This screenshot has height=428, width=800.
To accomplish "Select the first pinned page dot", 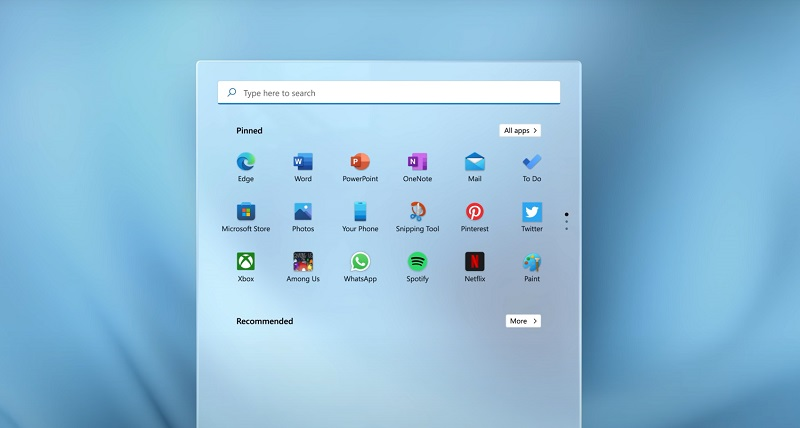I will [566, 214].
